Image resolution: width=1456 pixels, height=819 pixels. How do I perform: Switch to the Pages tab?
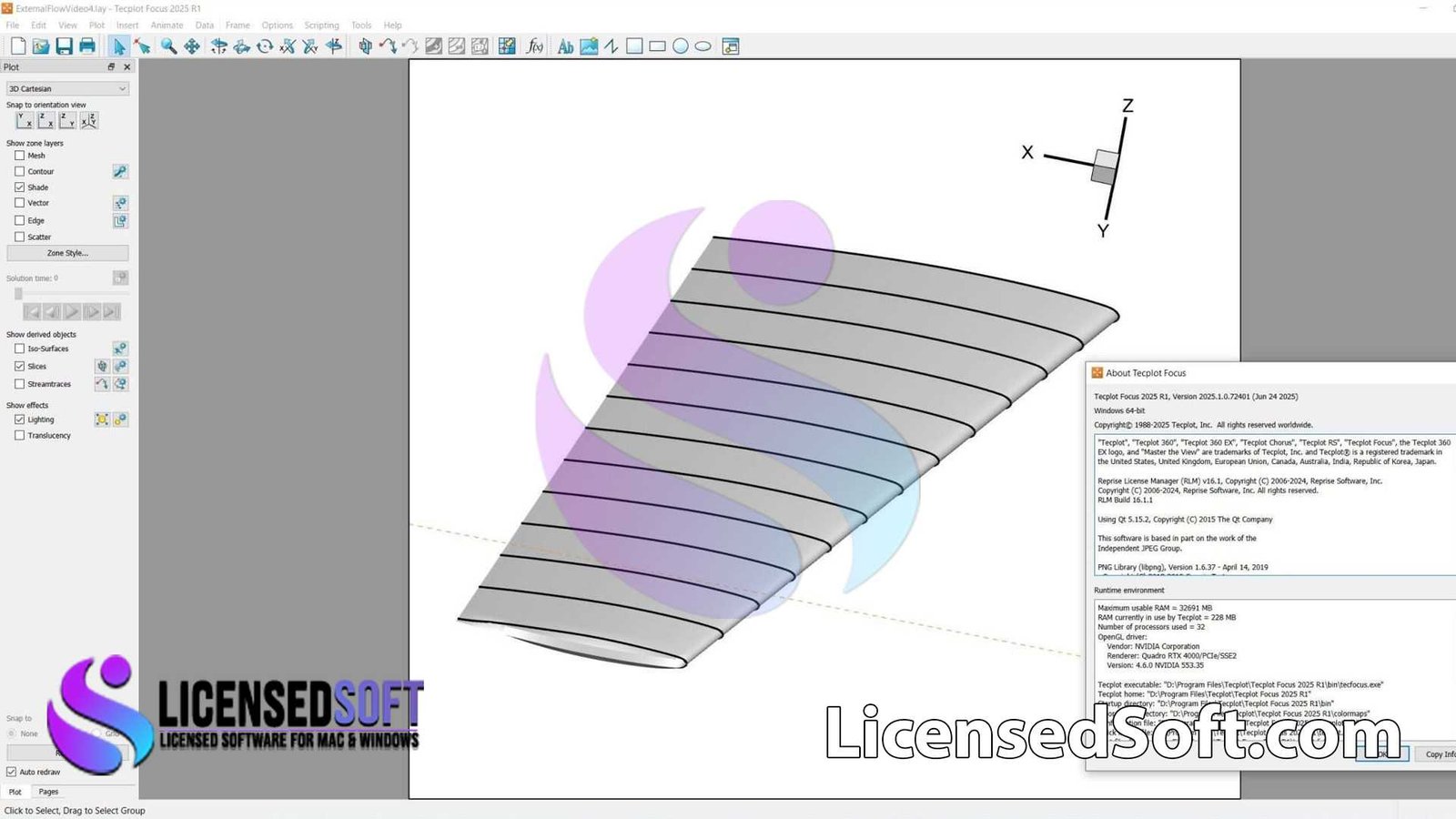[48, 792]
